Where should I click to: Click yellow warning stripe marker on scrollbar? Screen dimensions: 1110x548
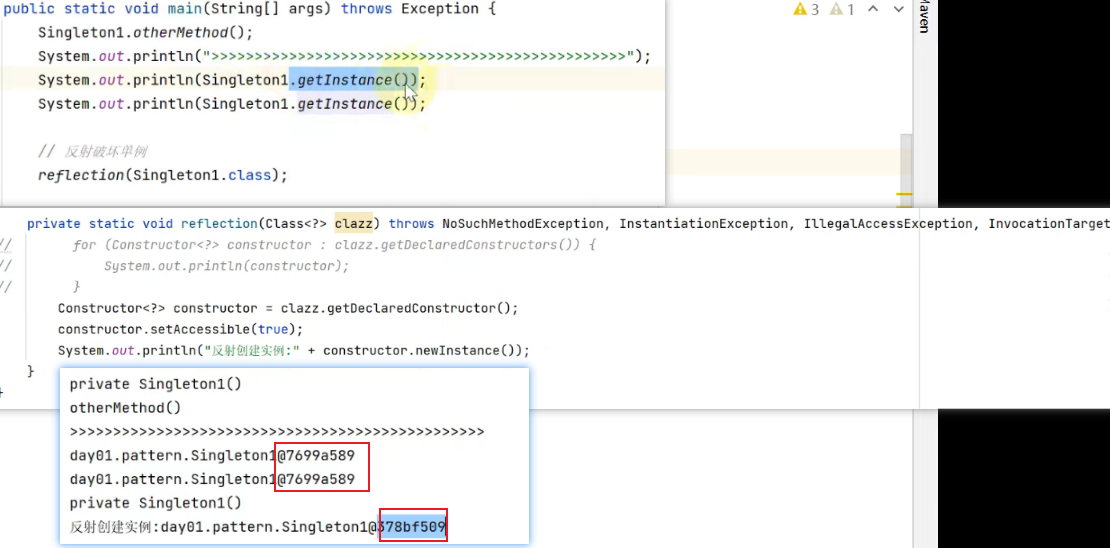905,193
